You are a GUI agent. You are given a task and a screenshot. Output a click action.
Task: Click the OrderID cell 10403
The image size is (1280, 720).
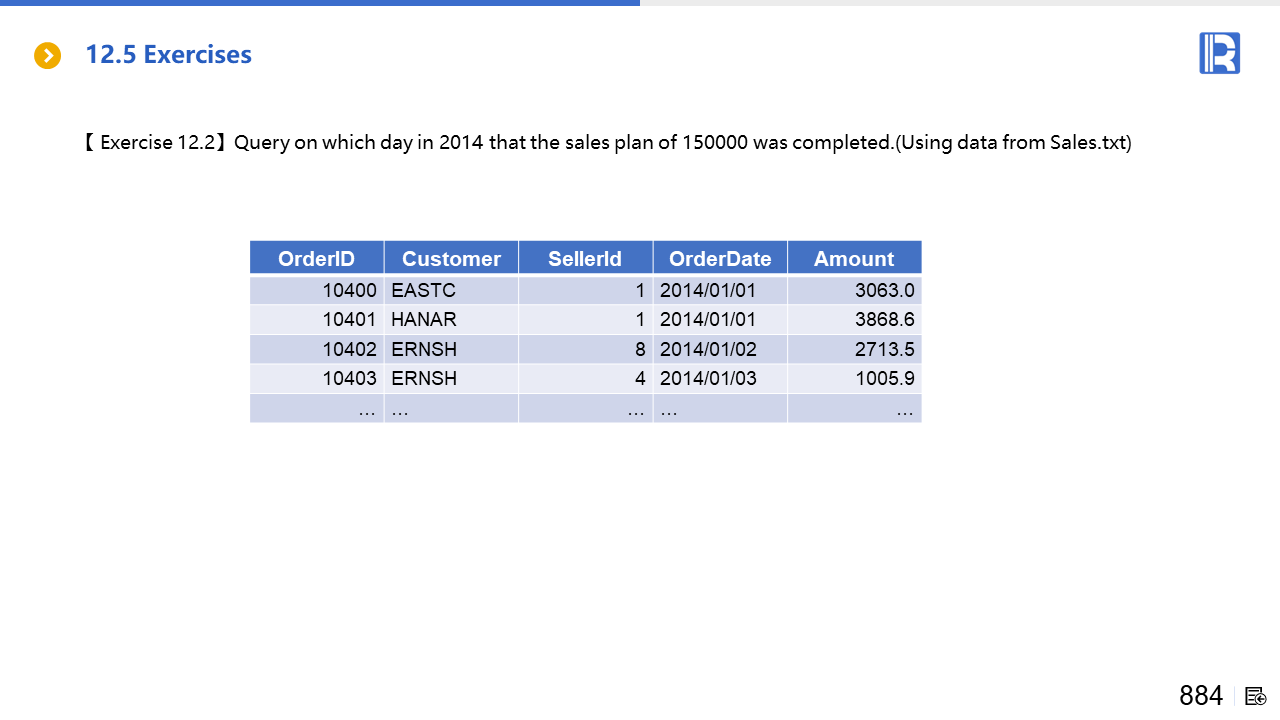pyautogui.click(x=349, y=379)
